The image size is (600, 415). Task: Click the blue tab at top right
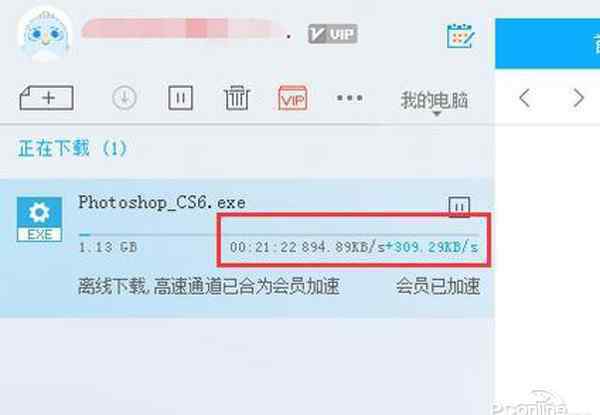pyautogui.click(x=548, y=44)
